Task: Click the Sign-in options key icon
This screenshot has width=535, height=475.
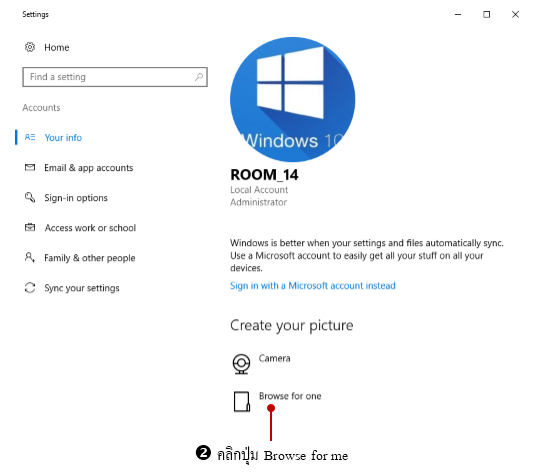Action: (x=30, y=197)
